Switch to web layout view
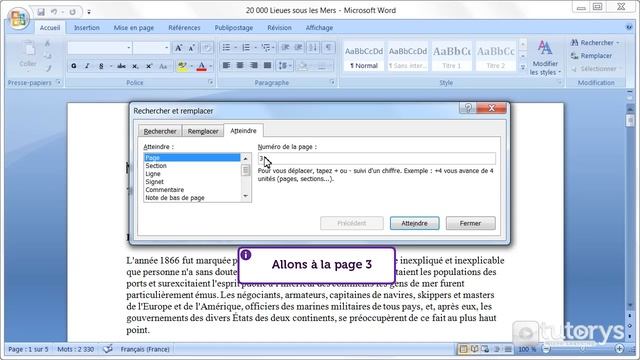640x360 pixels. [485, 349]
